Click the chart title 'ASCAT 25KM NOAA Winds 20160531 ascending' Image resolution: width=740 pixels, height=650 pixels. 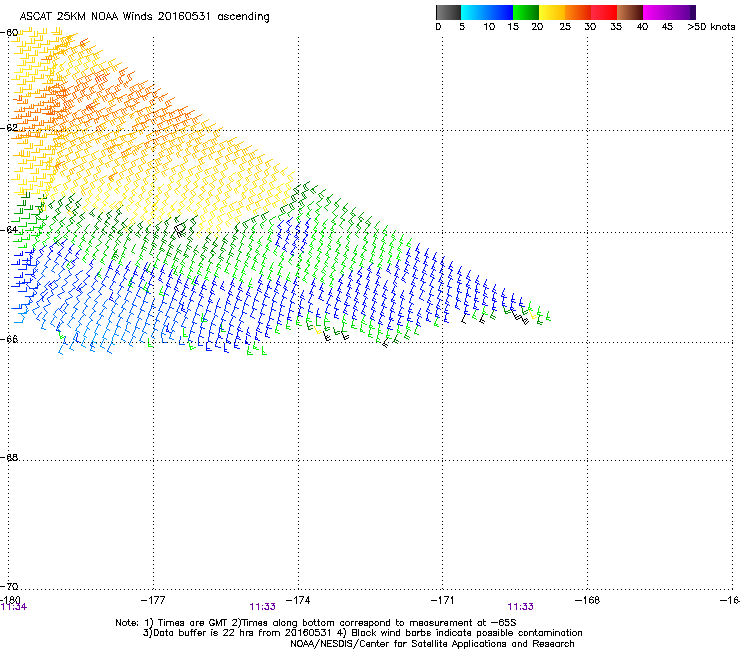point(144,17)
